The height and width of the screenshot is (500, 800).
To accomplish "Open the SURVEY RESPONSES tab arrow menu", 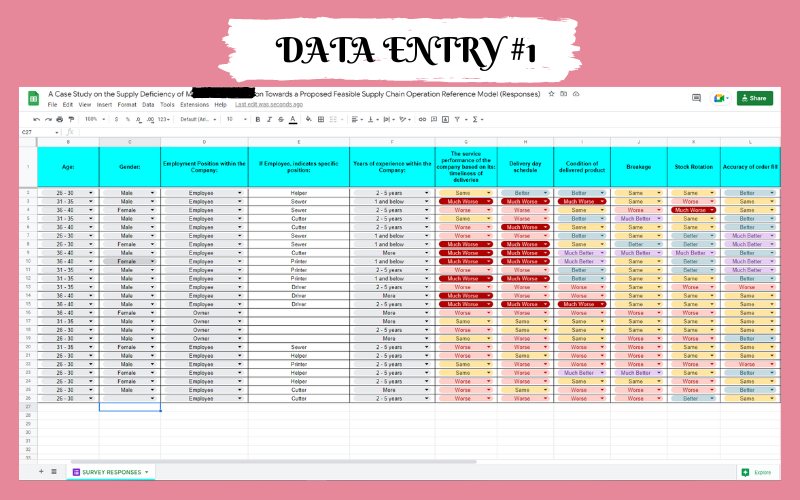I will (x=146, y=472).
